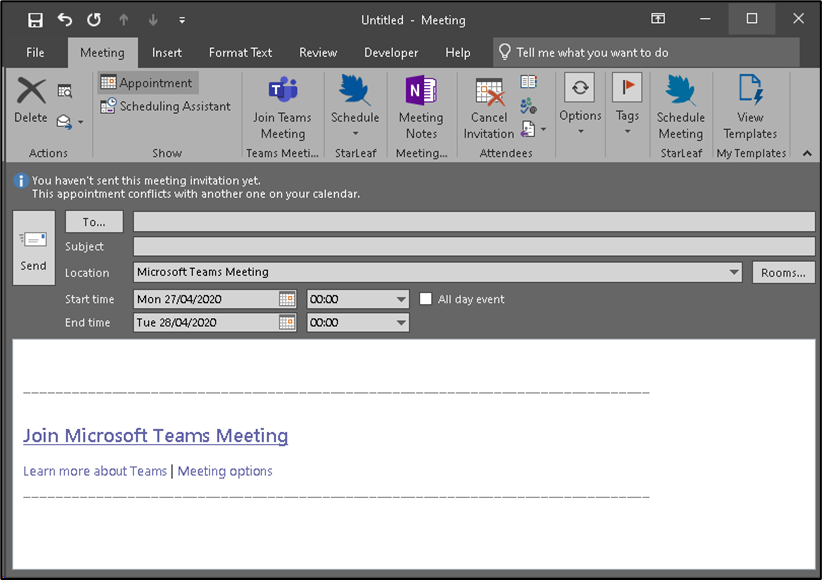Open the Help tab

pyautogui.click(x=458, y=52)
